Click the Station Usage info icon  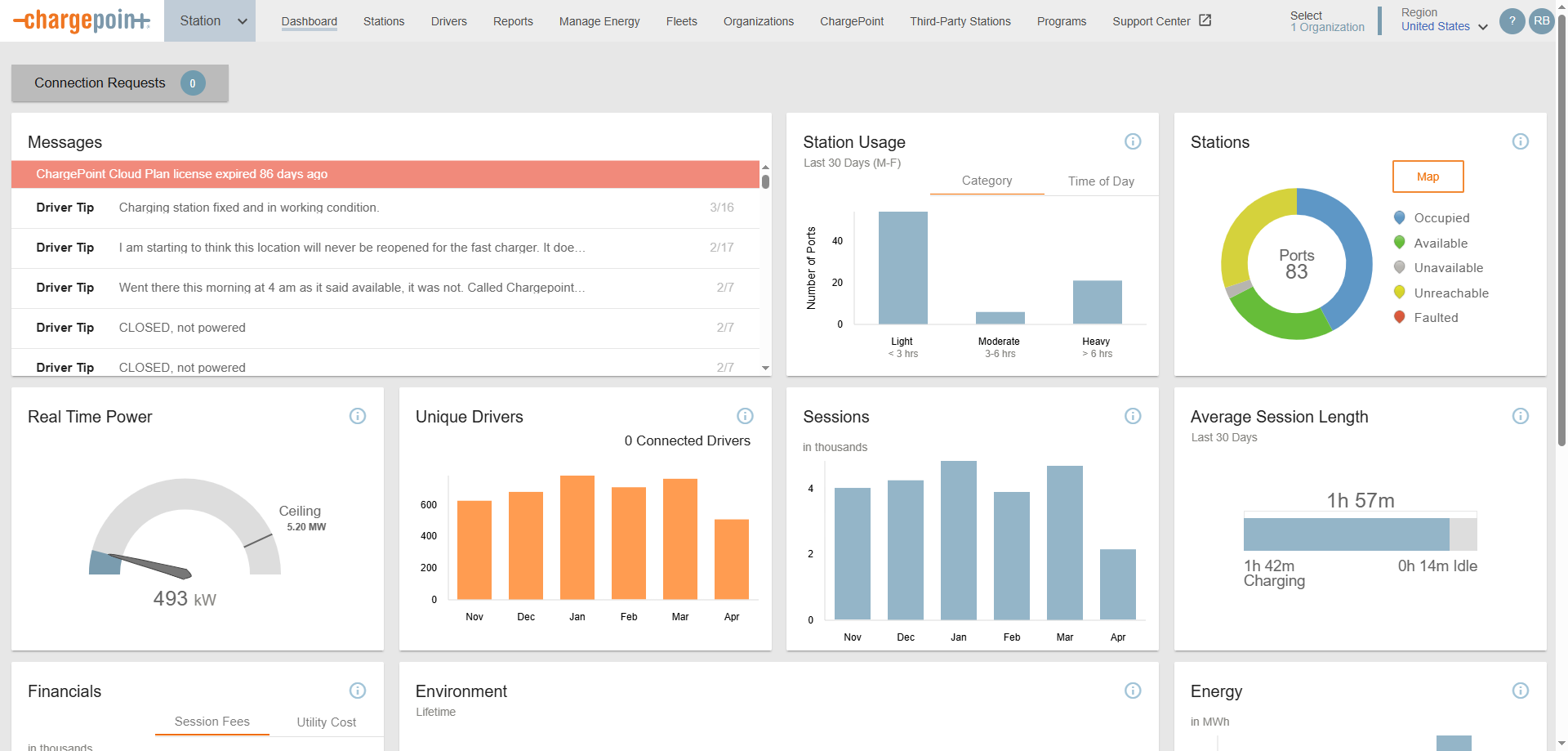click(1132, 141)
